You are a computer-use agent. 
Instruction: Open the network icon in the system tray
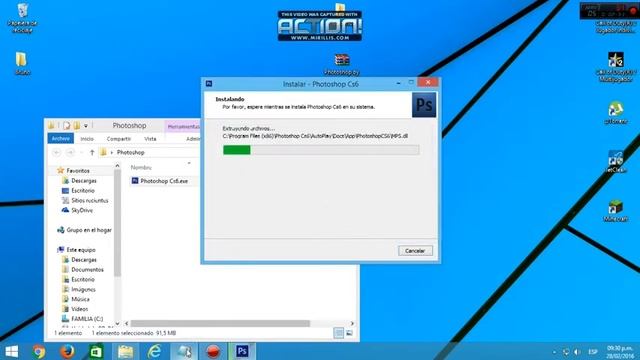[566, 352]
